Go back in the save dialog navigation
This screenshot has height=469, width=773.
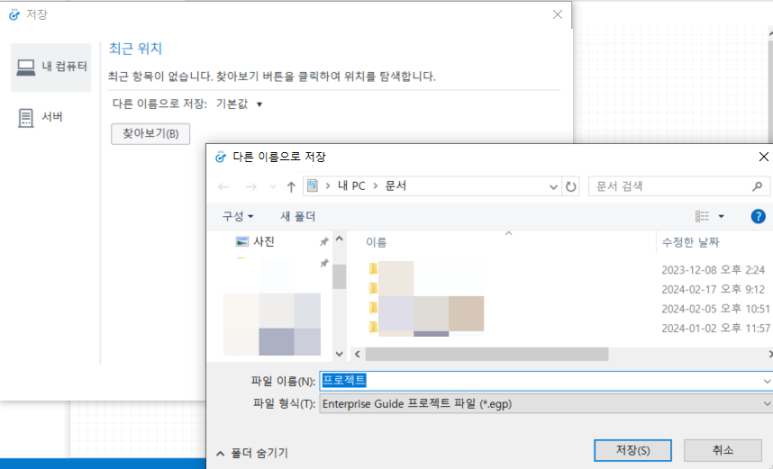pos(223,186)
